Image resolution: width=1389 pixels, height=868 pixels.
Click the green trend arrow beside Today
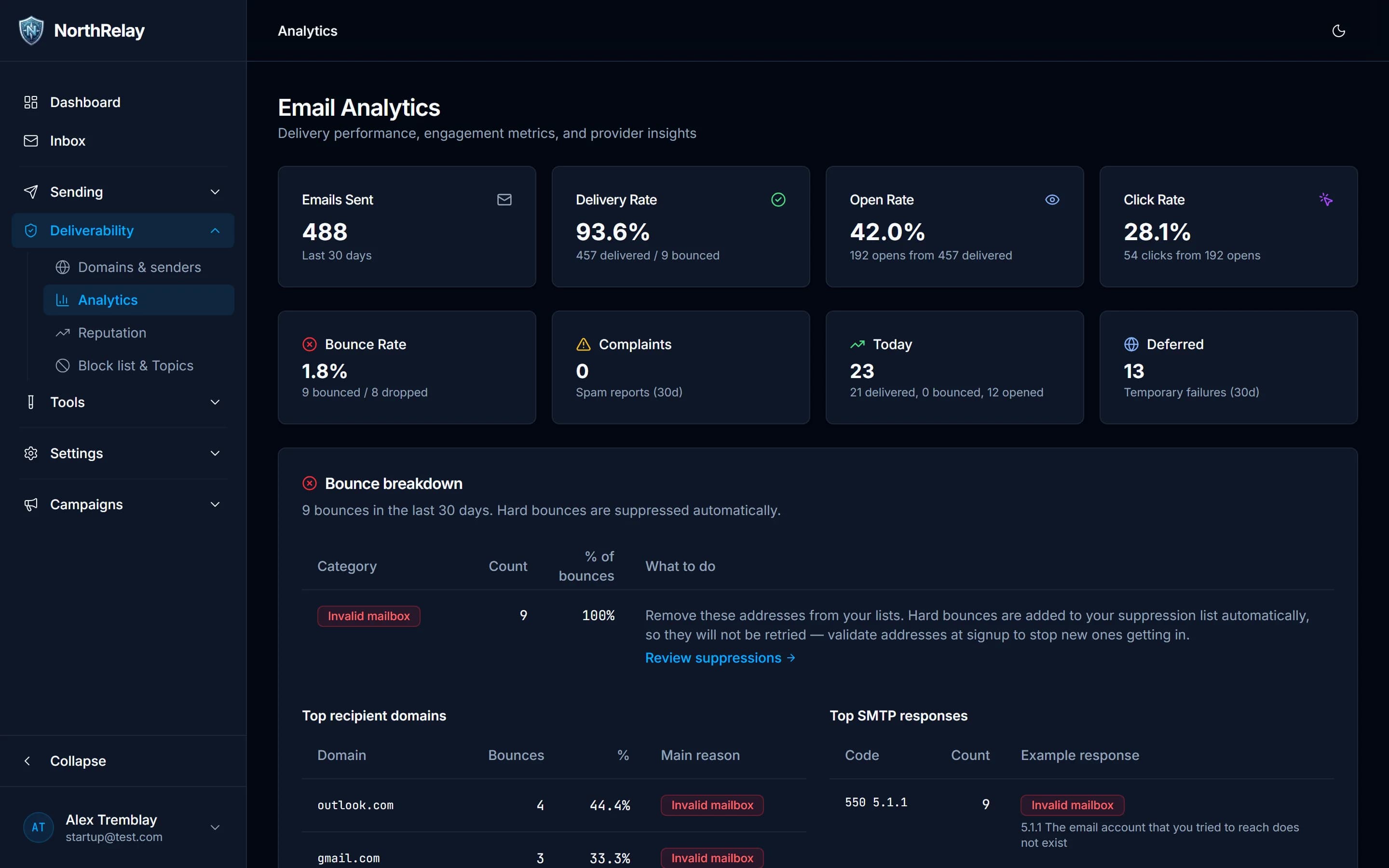pos(857,344)
